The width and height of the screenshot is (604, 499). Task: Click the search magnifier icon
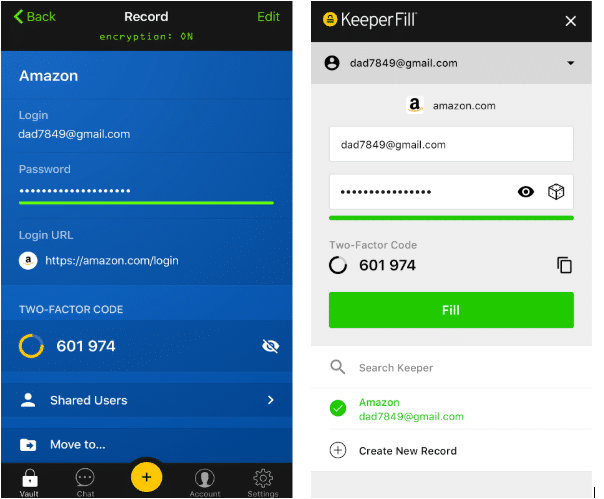(x=338, y=367)
